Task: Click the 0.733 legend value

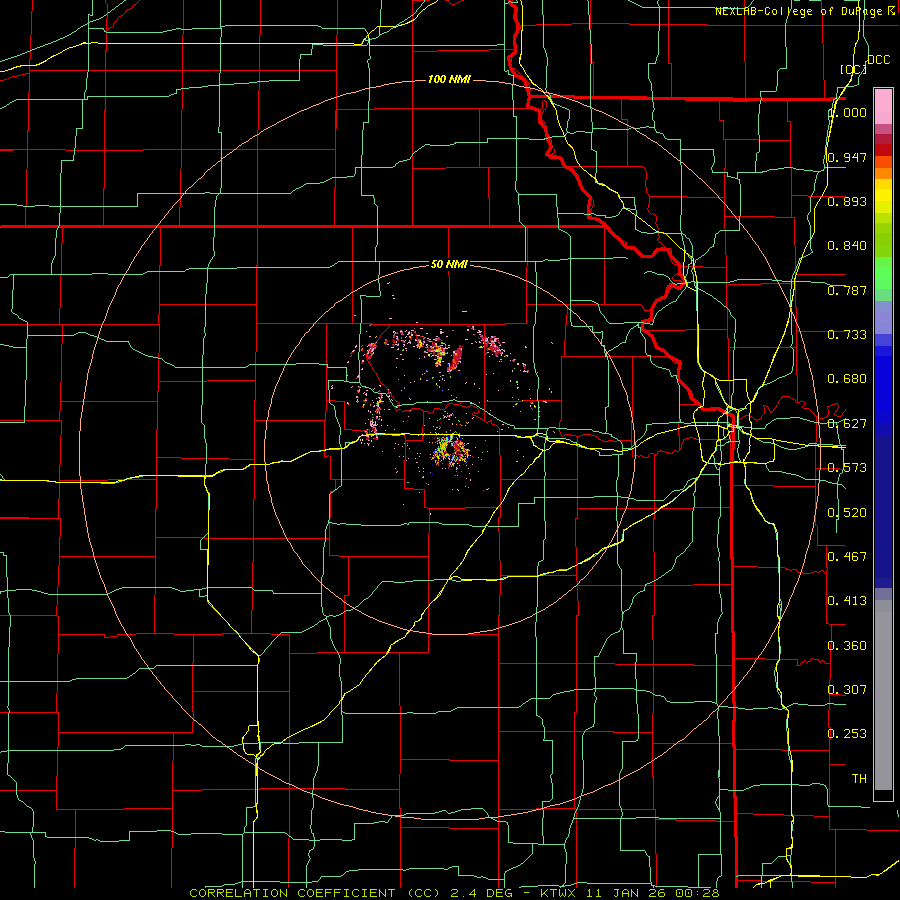Action: click(x=847, y=334)
